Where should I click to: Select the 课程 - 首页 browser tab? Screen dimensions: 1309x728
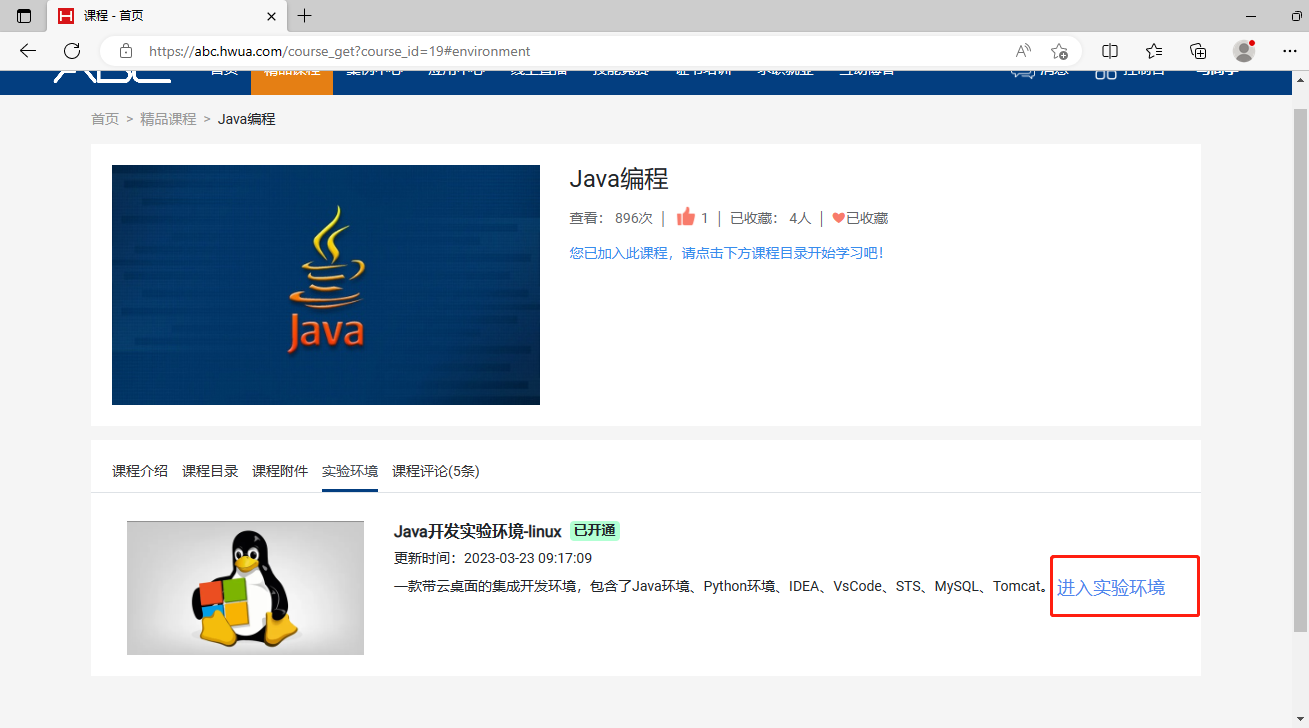coord(166,16)
